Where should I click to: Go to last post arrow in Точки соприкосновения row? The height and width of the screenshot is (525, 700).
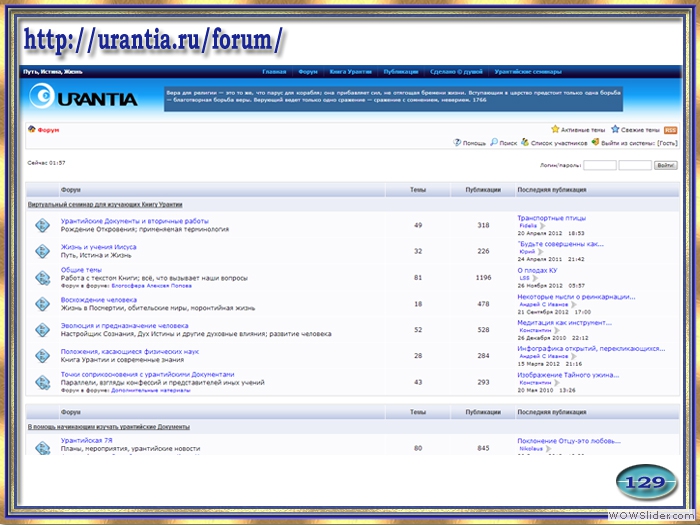[557, 383]
